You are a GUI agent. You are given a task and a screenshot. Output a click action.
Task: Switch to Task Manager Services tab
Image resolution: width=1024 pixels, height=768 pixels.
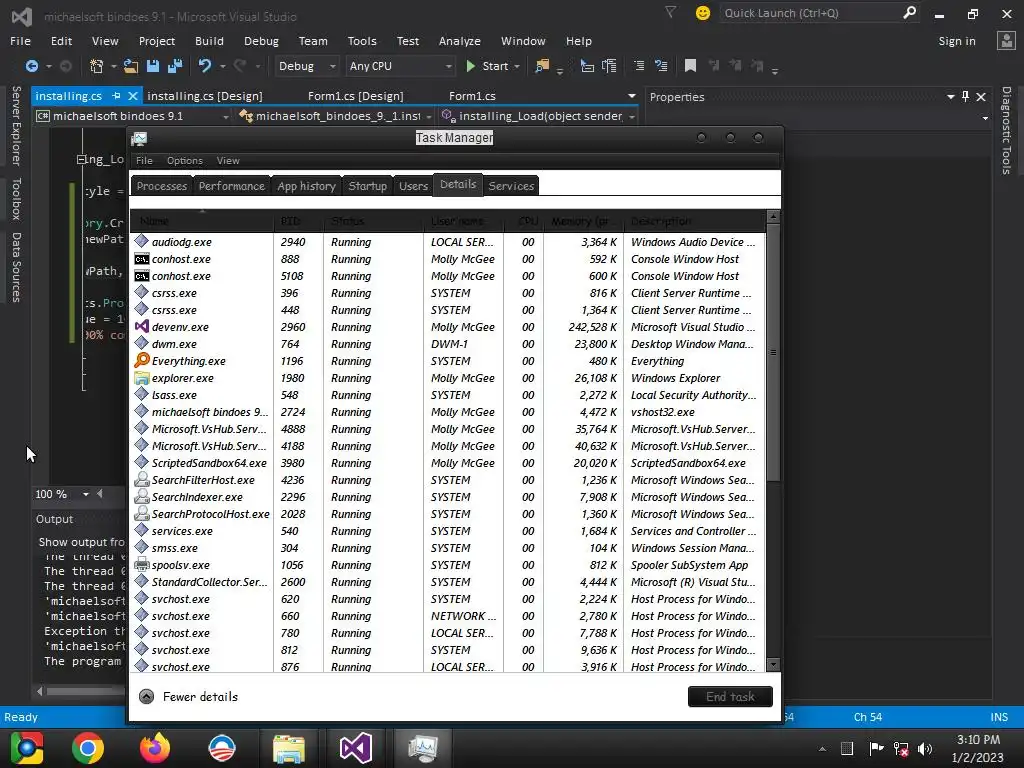511,186
